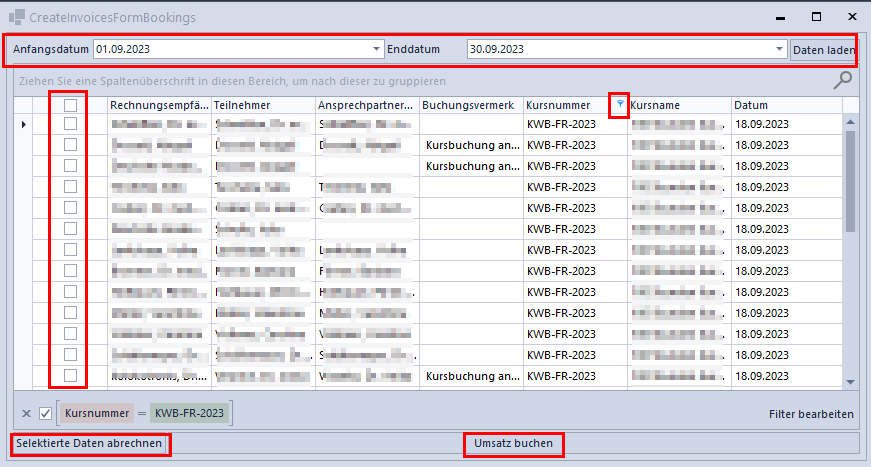This screenshot has width=871, height=467.
Task: Minimize the CreateInvoicesFormBookings window
Action: [780, 17]
